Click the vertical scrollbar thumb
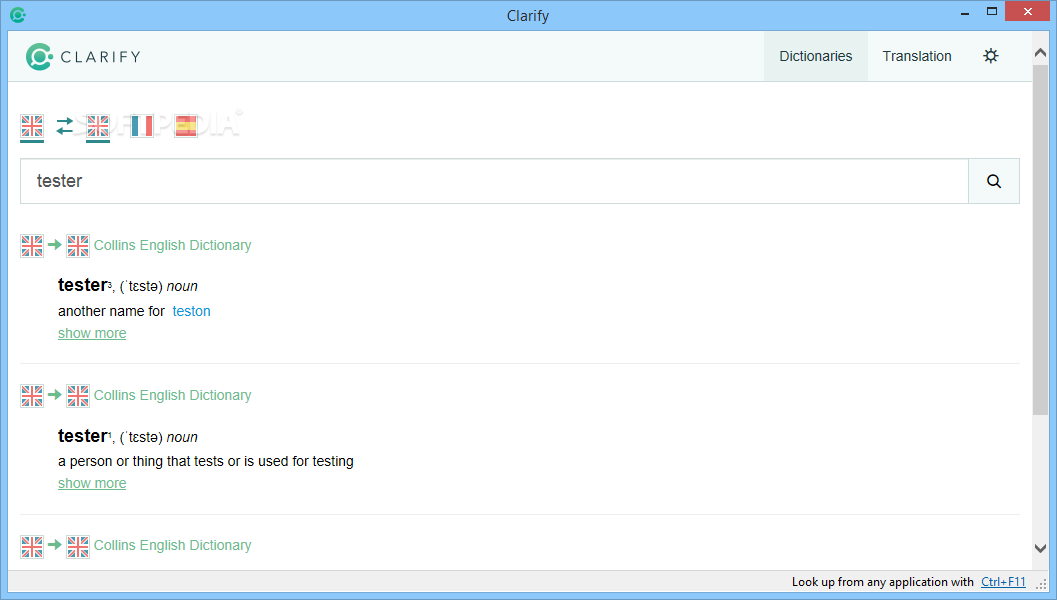 tap(1040, 239)
